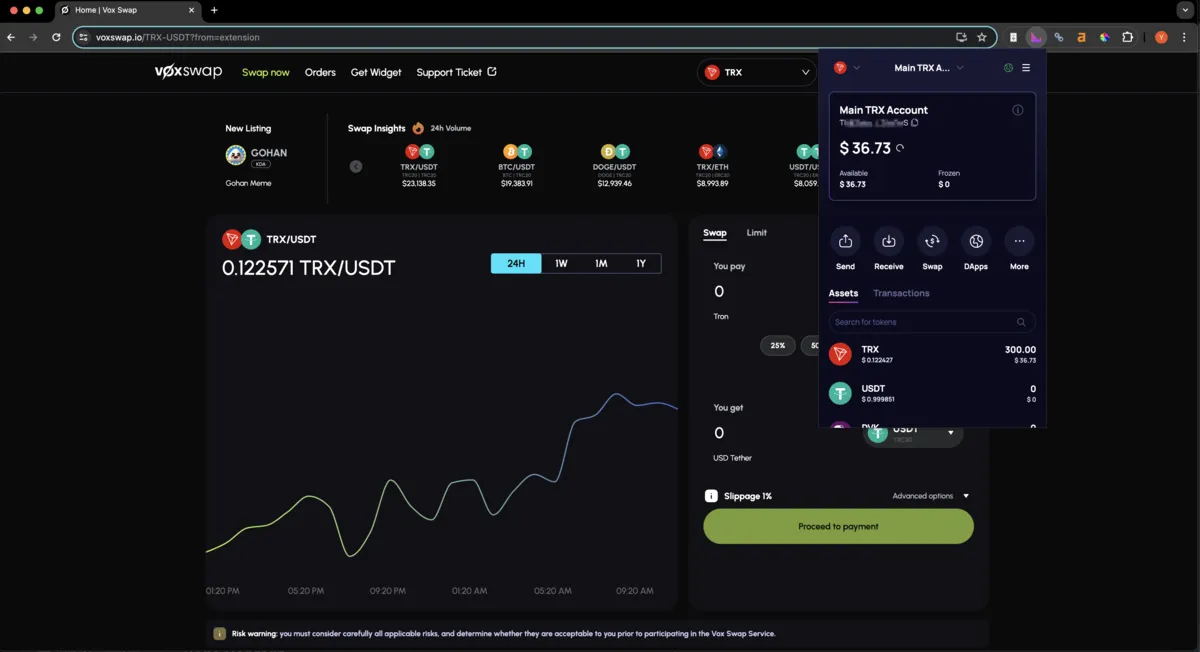The image size is (1200, 652).
Task: Click the risk warning info icon
Action: coord(220,633)
